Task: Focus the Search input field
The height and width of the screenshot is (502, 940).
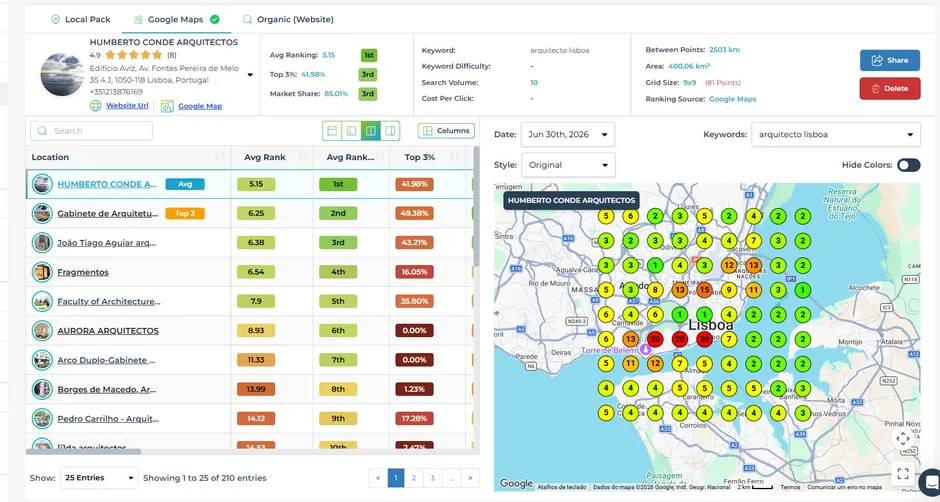Action: point(91,131)
